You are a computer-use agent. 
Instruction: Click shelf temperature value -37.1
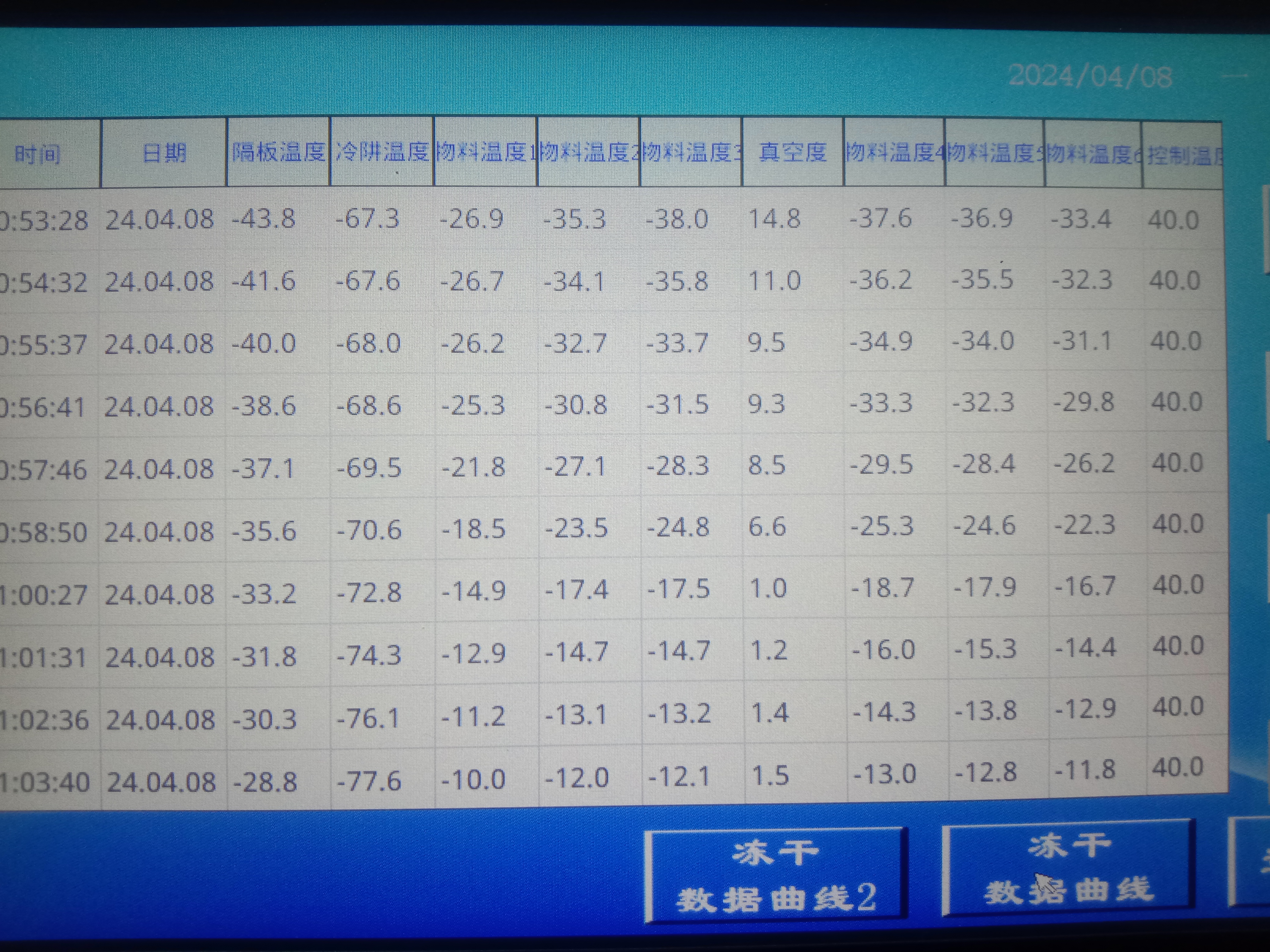263,469
